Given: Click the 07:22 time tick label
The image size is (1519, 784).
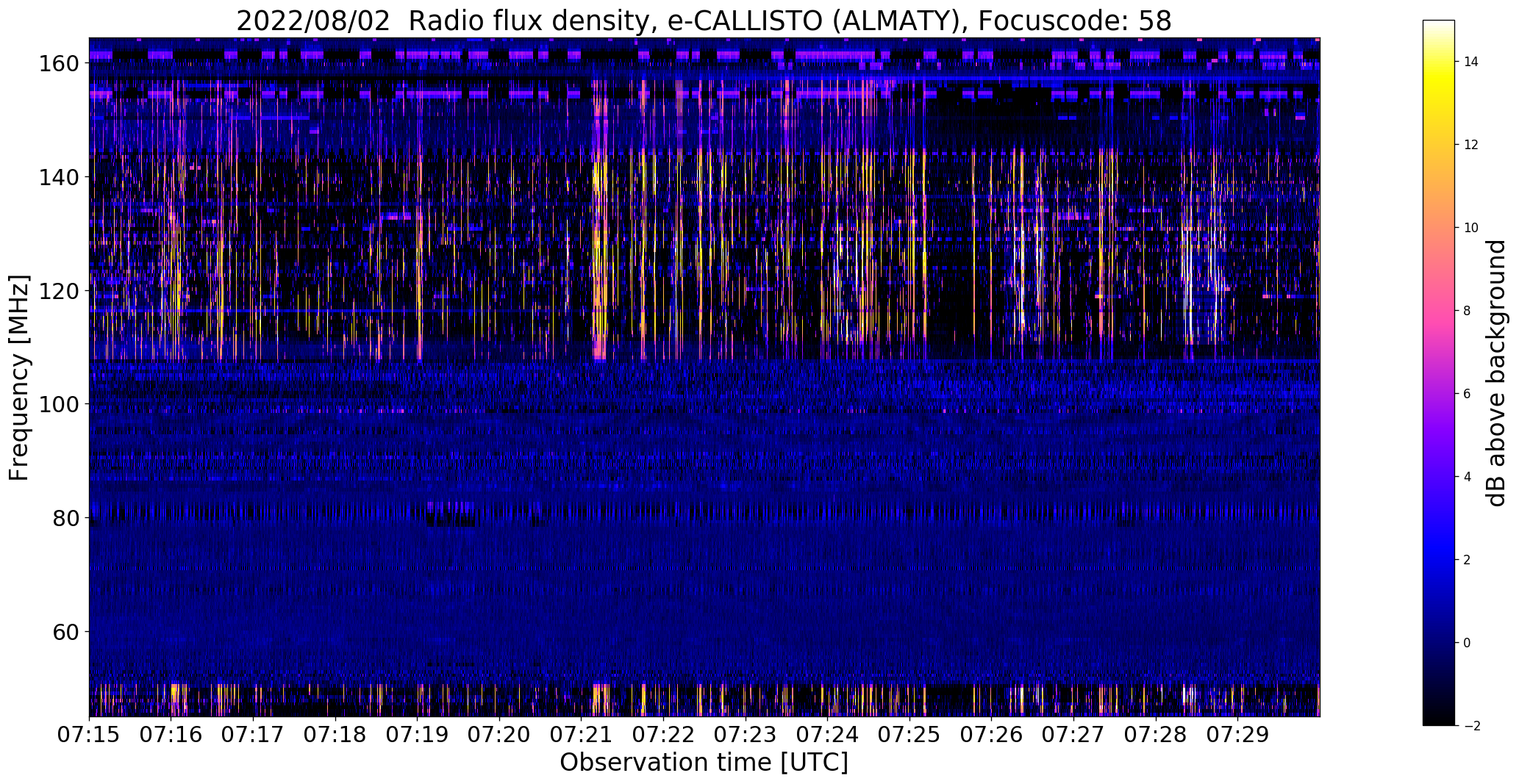Looking at the screenshot, I should click(664, 735).
